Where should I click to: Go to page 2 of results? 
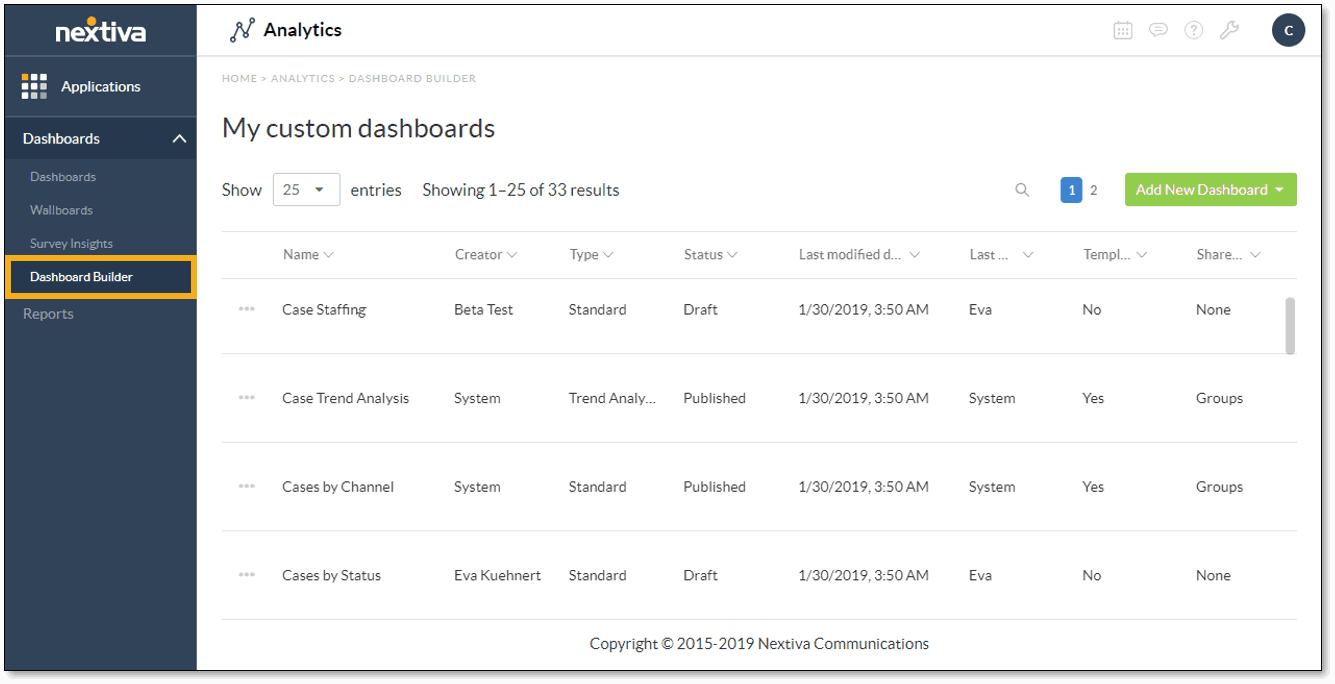[x=1093, y=190]
